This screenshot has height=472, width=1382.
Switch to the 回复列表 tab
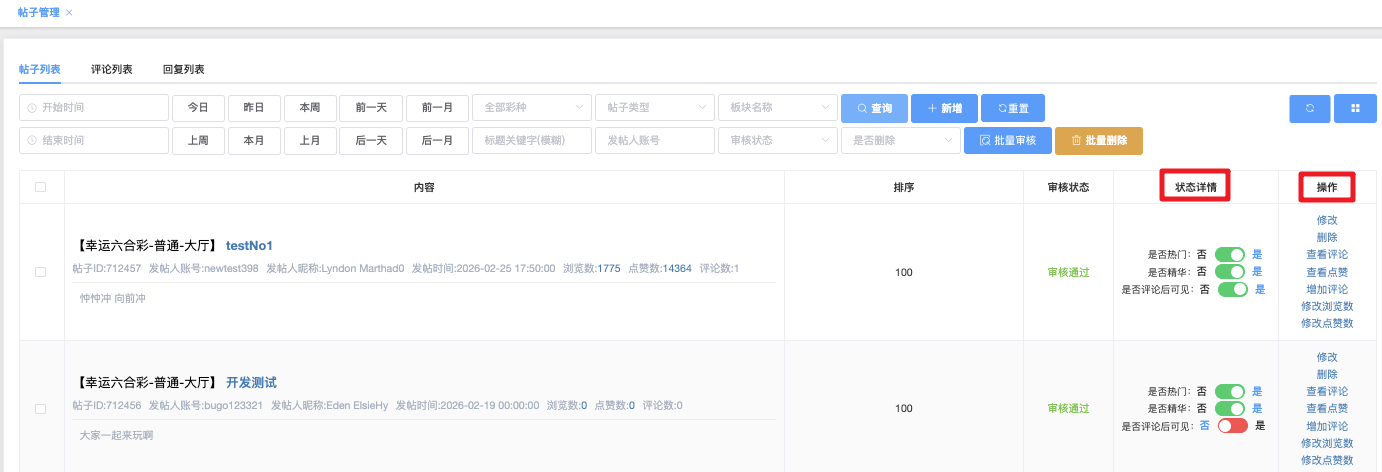tap(183, 69)
